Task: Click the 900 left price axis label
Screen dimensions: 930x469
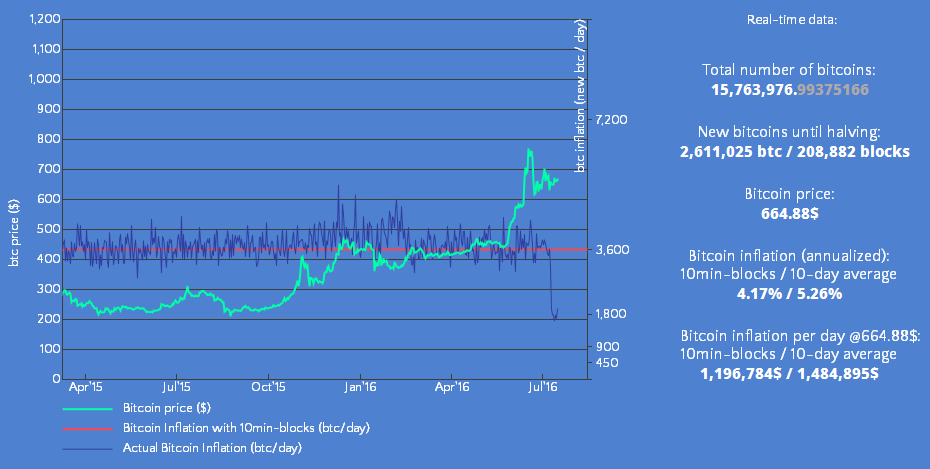Action: pyautogui.click(x=50, y=109)
